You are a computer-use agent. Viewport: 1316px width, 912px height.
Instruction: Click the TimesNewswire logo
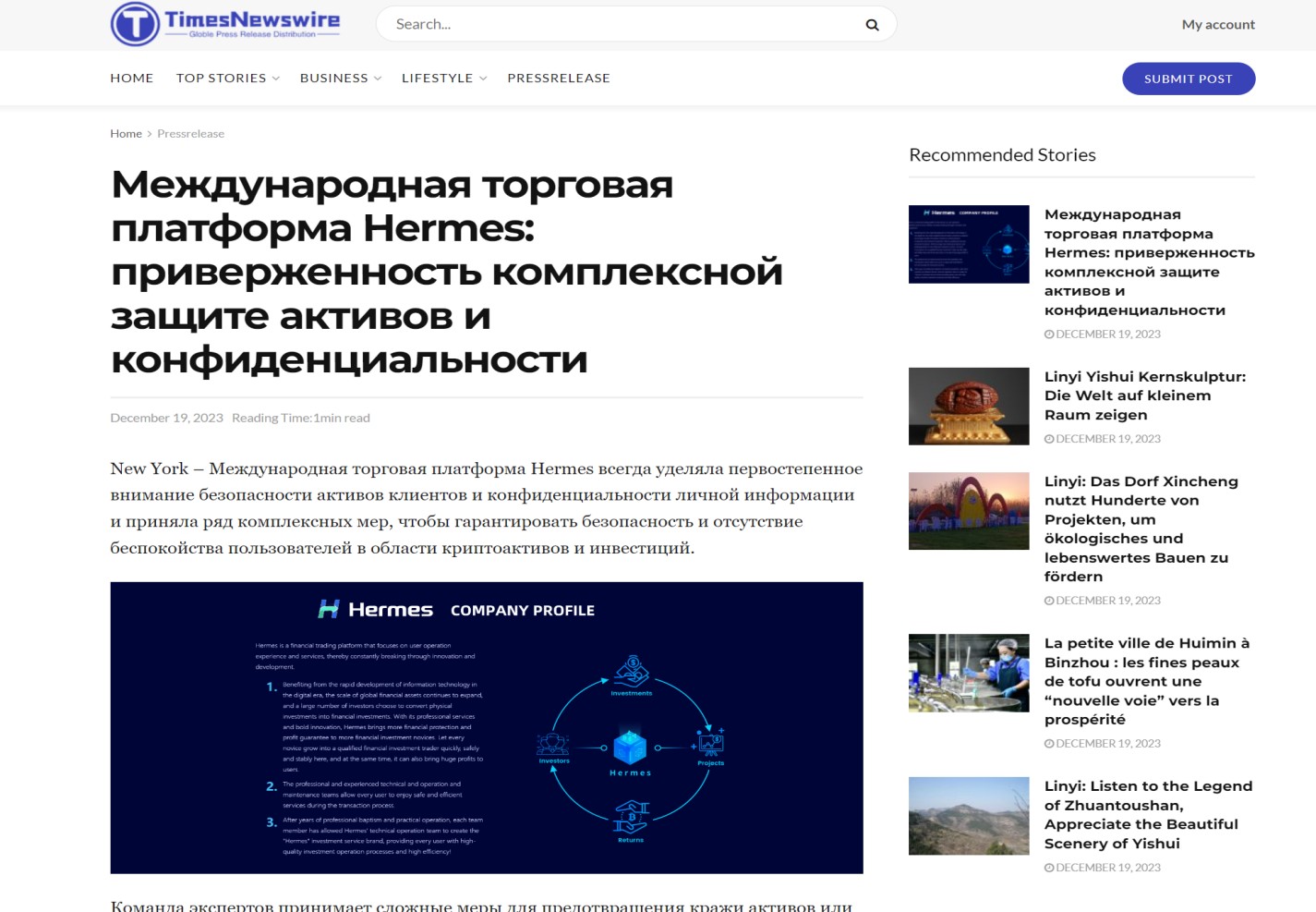tap(225, 24)
